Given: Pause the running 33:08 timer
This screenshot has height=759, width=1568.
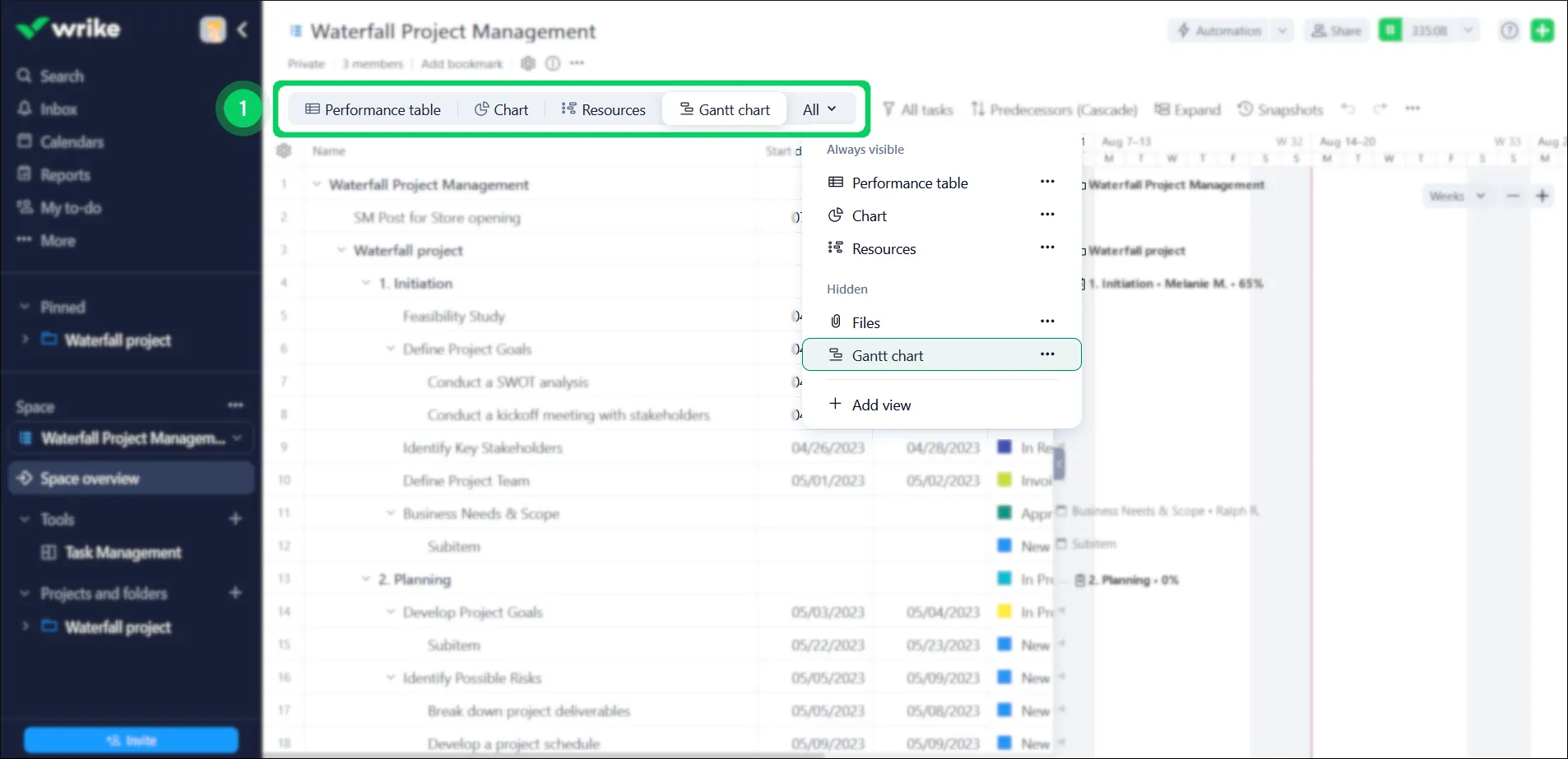Looking at the screenshot, I should point(1390,30).
